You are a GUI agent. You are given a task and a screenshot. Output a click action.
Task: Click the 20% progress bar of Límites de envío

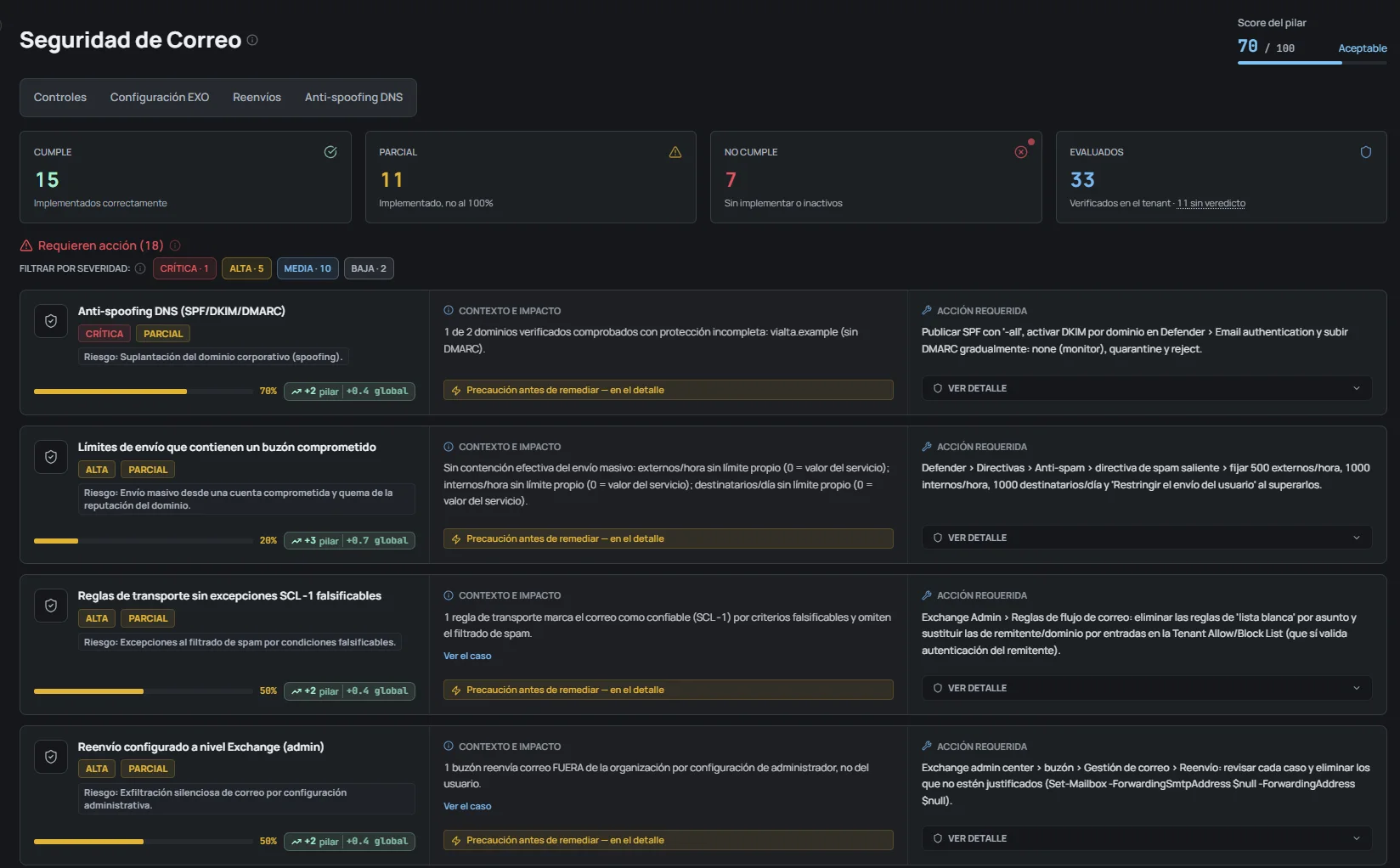[x=144, y=541]
